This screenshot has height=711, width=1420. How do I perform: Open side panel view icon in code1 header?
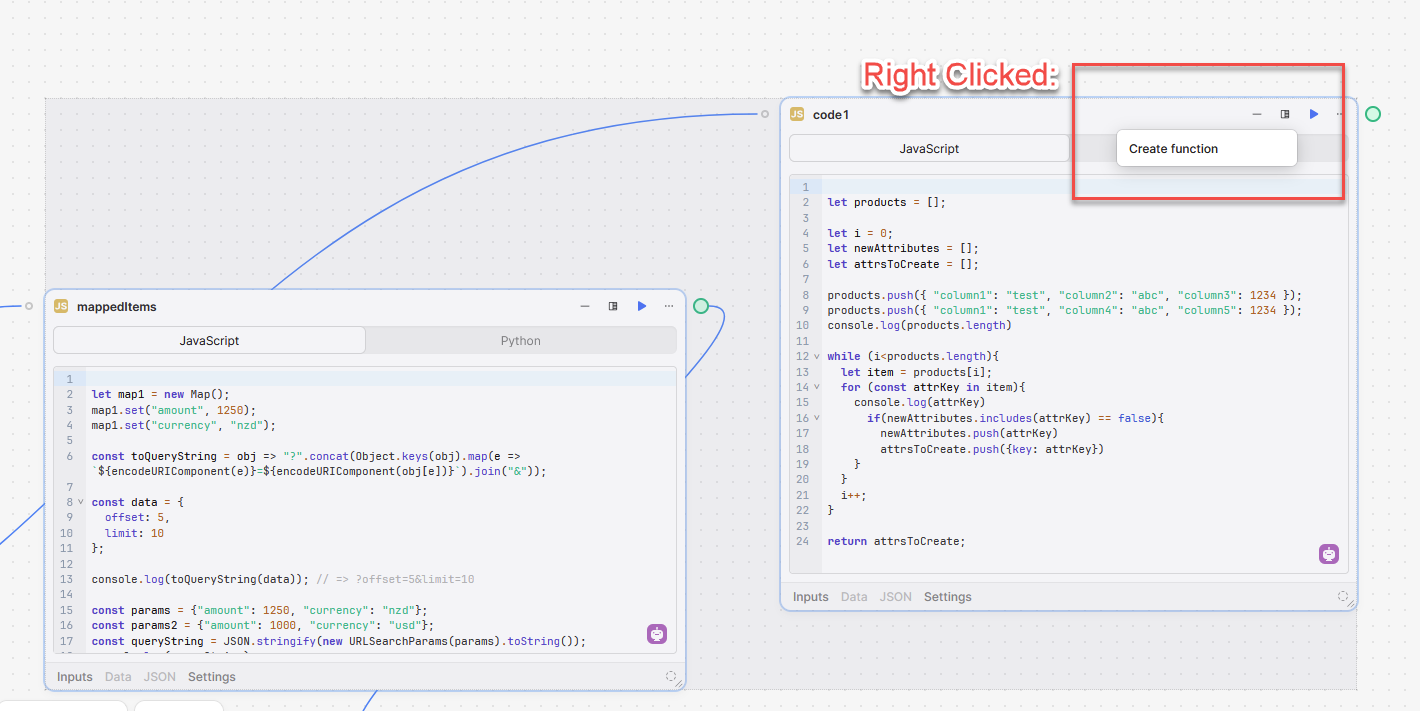(x=1285, y=114)
